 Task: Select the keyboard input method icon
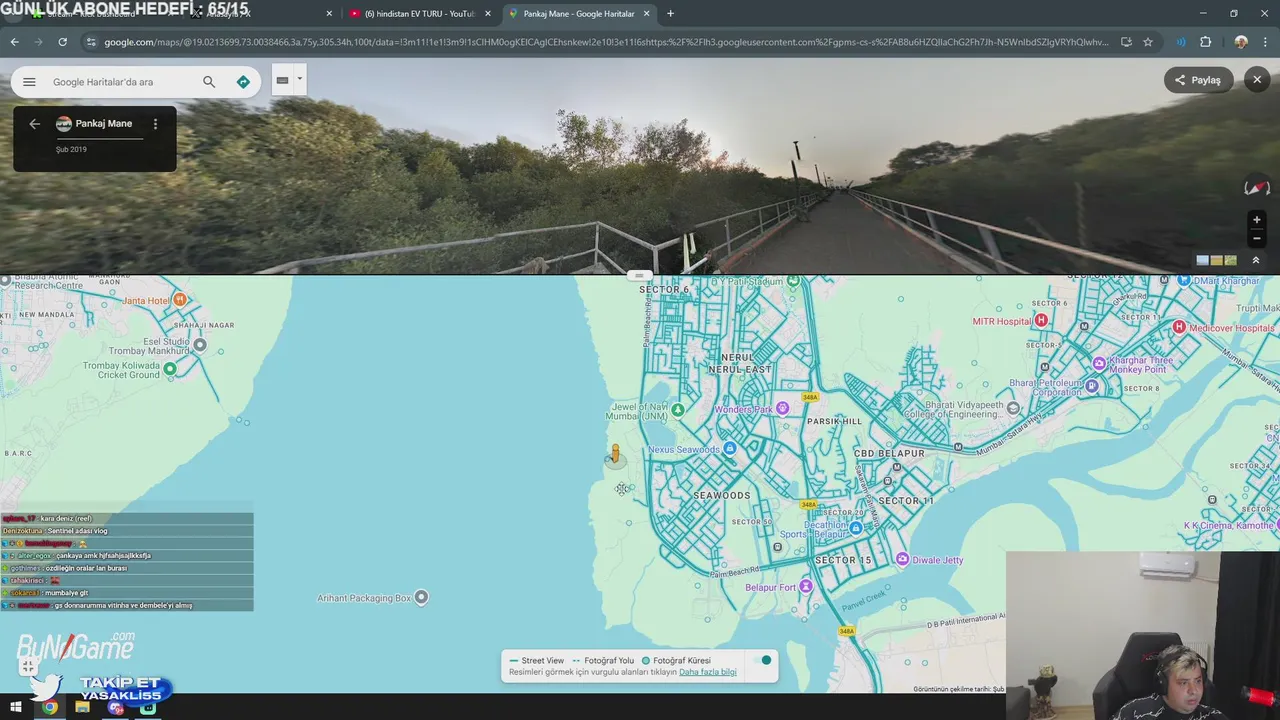pos(282,81)
